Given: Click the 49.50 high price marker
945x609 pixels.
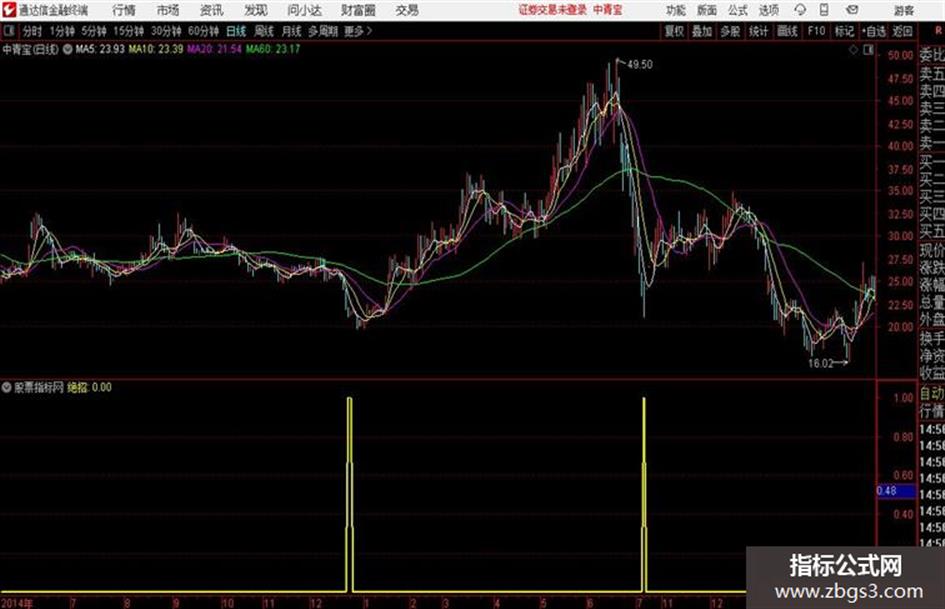Looking at the screenshot, I should point(640,65).
